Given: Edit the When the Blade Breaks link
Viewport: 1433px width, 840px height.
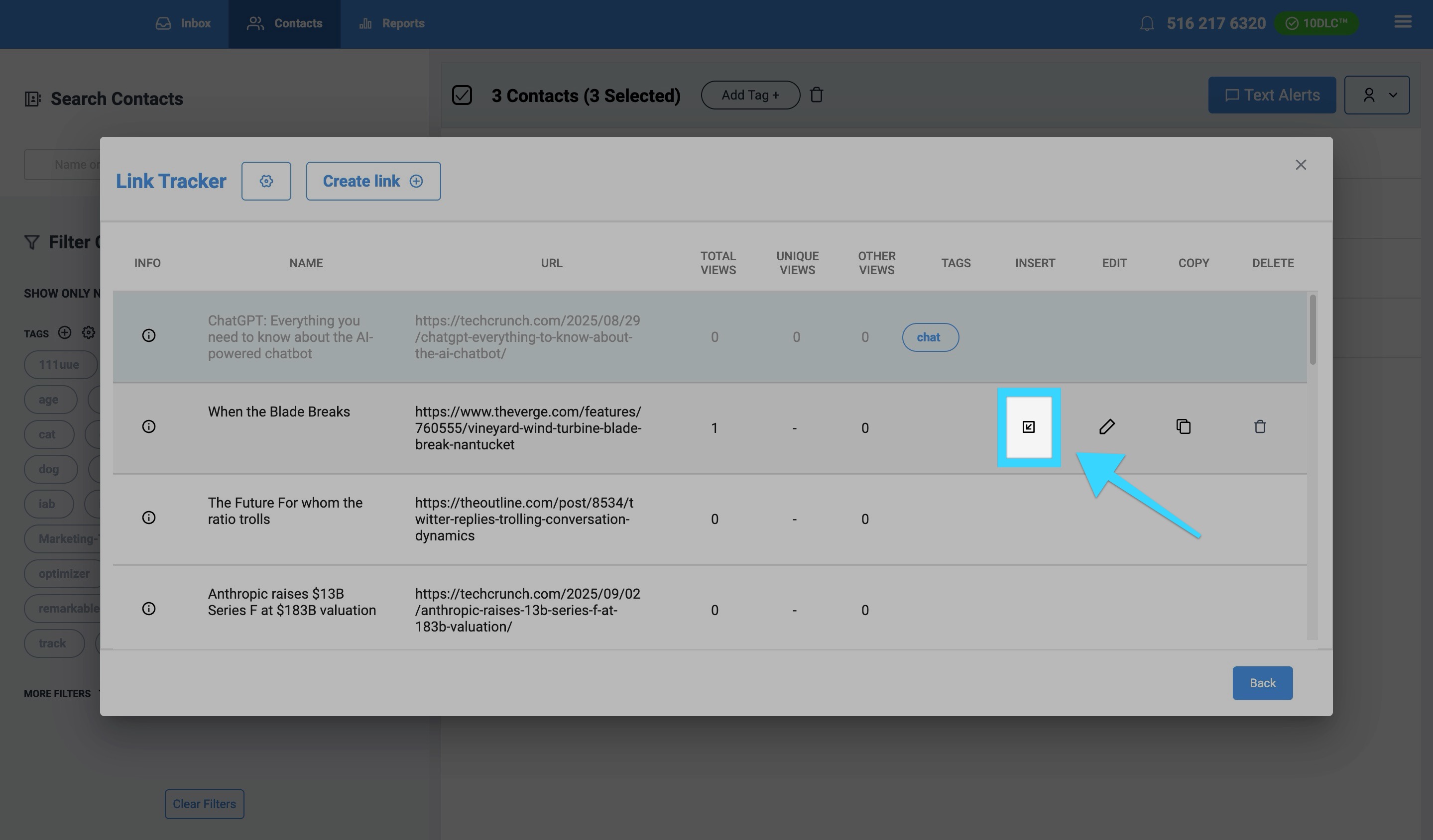Looking at the screenshot, I should pos(1107,427).
